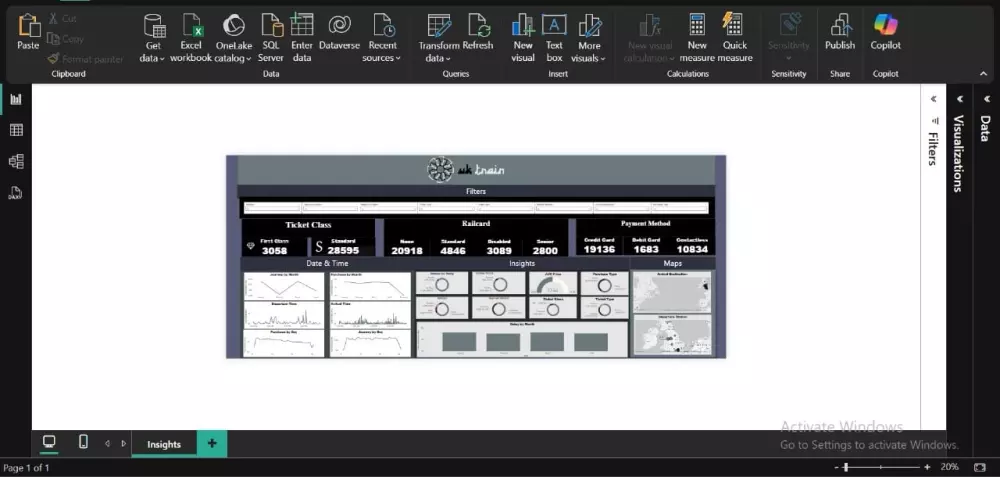Image resolution: width=1000 pixels, height=477 pixels.
Task: Create a New measure
Action: click(697, 38)
